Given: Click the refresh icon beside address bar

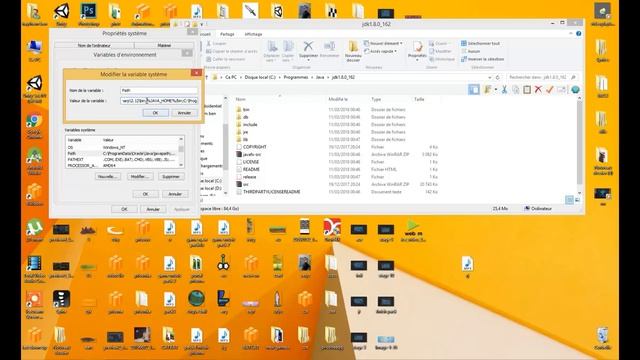Looking at the screenshot, I should [498, 77].
